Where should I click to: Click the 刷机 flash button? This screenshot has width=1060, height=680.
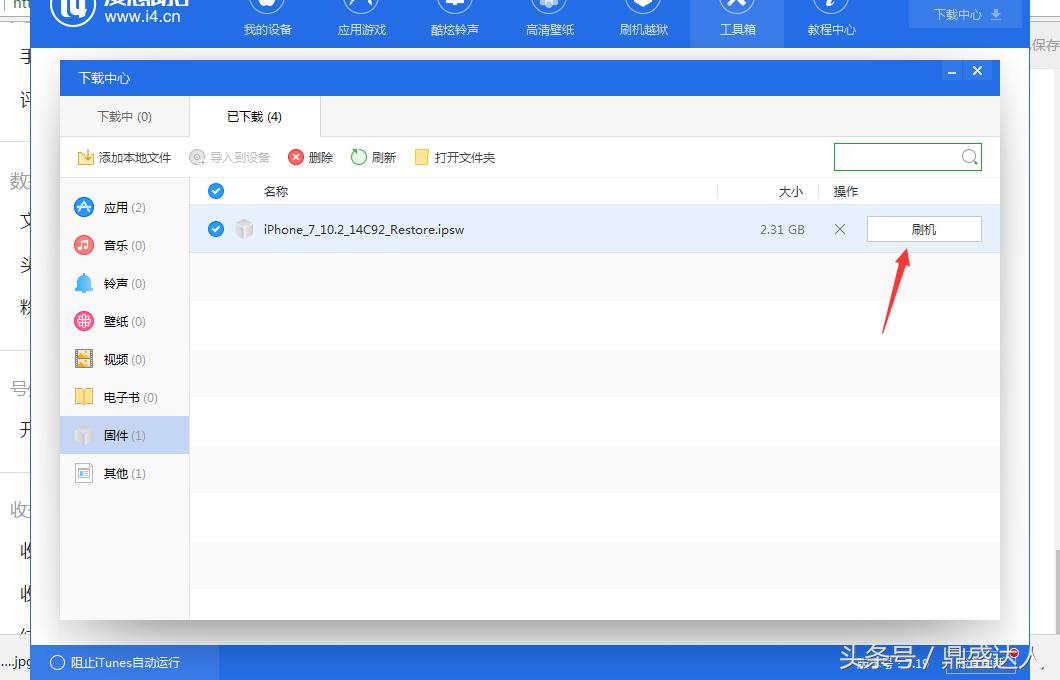coord(923,228)
